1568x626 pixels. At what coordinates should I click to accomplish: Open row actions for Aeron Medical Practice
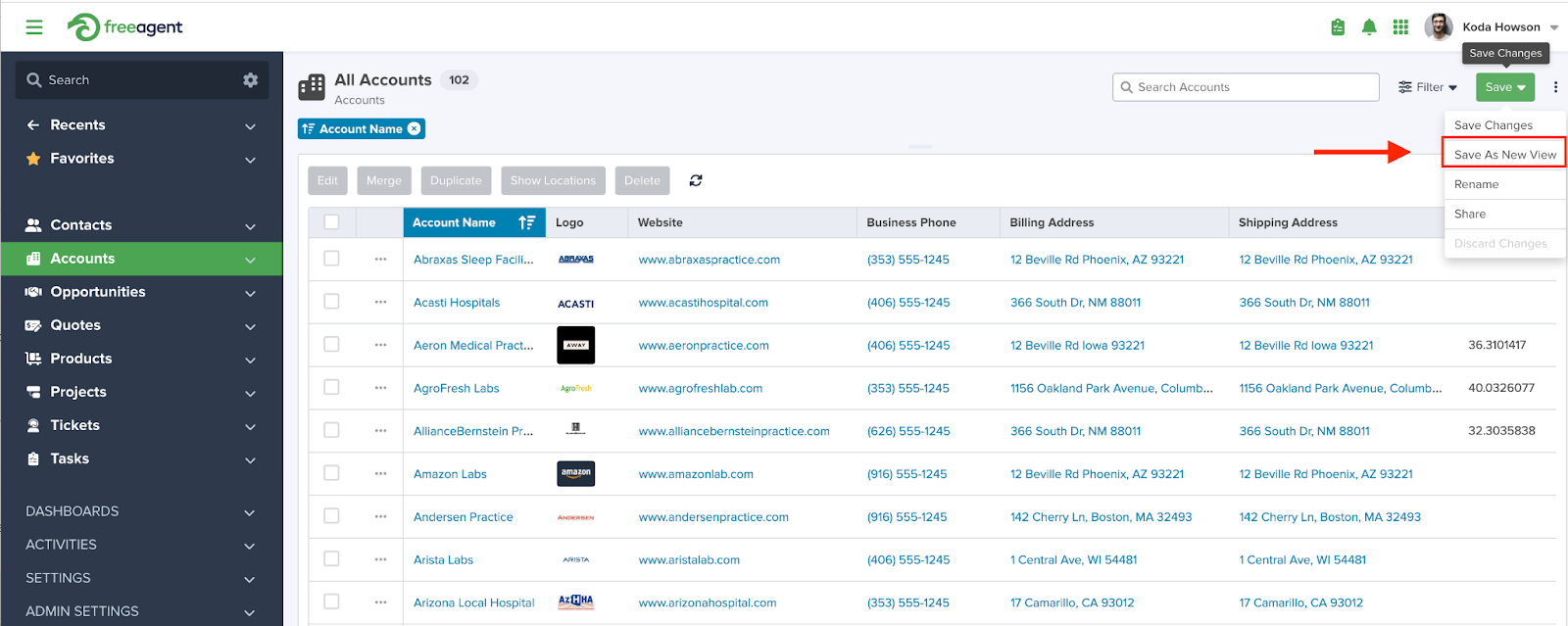click(x=380, y=345)
